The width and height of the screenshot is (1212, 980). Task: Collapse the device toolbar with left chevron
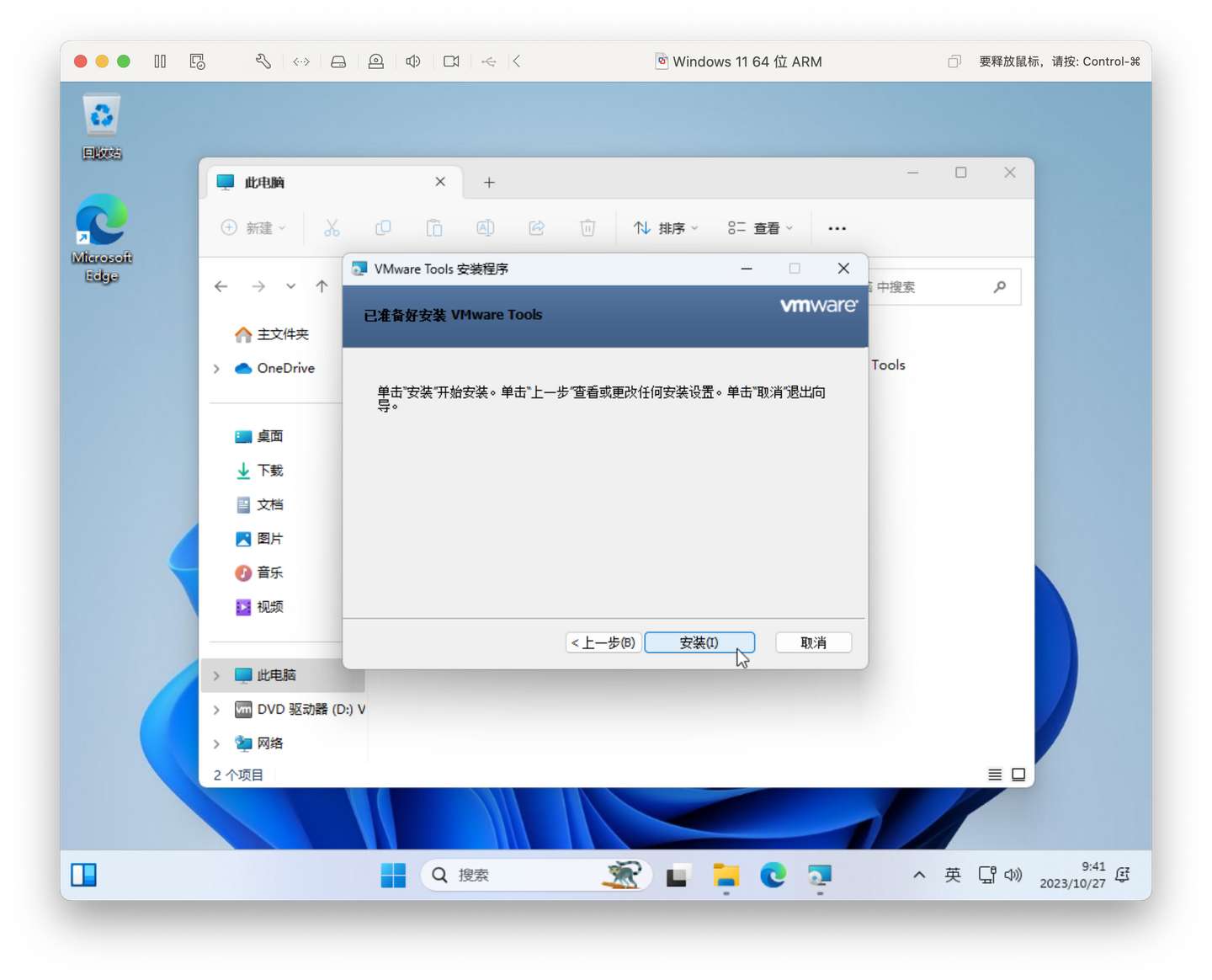(x=517, y=61)
